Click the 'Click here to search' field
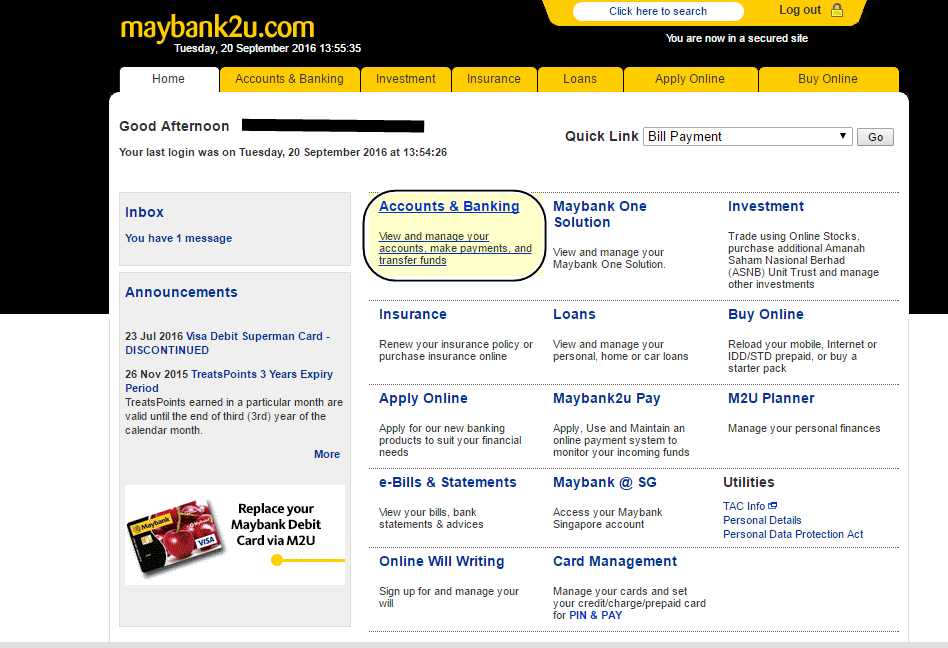Image resolution: width=948 pixels, height=648 pixels. click(658, 11)
